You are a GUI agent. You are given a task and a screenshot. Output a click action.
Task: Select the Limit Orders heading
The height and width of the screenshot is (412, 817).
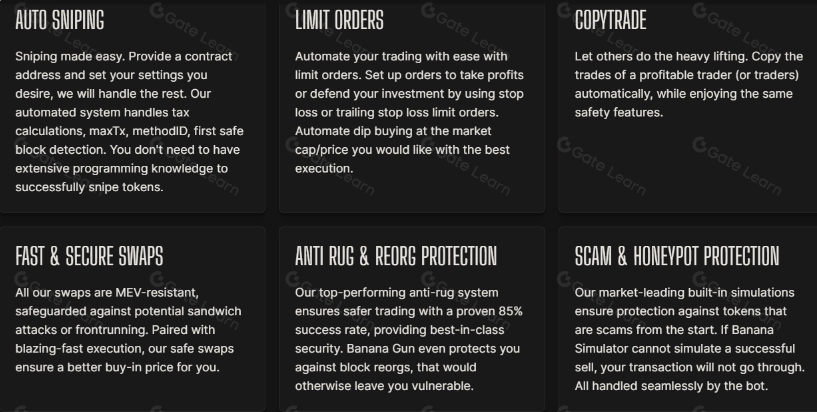point(339,20)
